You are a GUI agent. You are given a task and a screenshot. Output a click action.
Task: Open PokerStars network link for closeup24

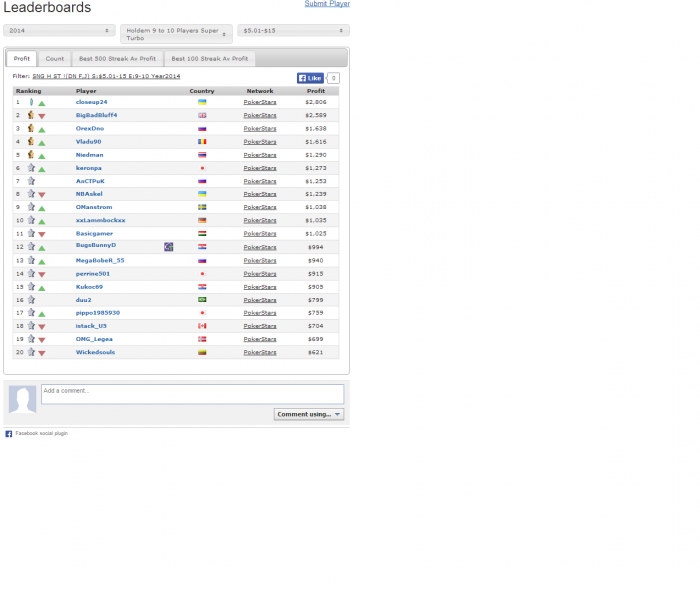tap(260, 102)
